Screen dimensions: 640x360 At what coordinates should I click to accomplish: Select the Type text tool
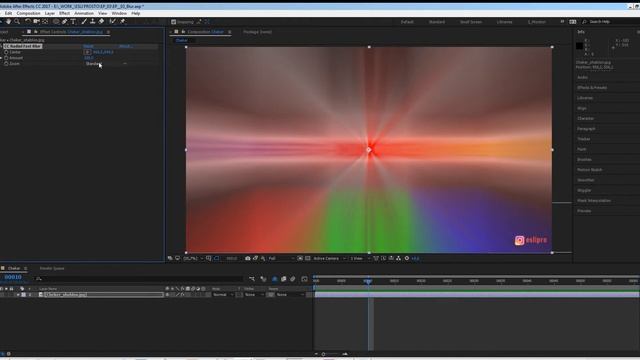73,21
